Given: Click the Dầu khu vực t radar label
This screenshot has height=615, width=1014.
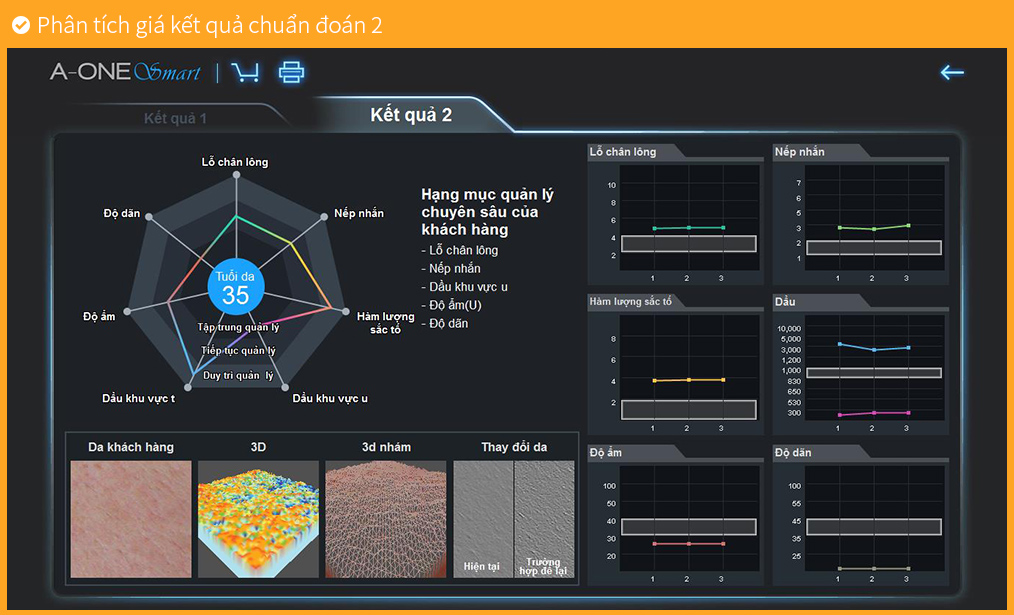Looking at the screenshot, I should point(138,398).
